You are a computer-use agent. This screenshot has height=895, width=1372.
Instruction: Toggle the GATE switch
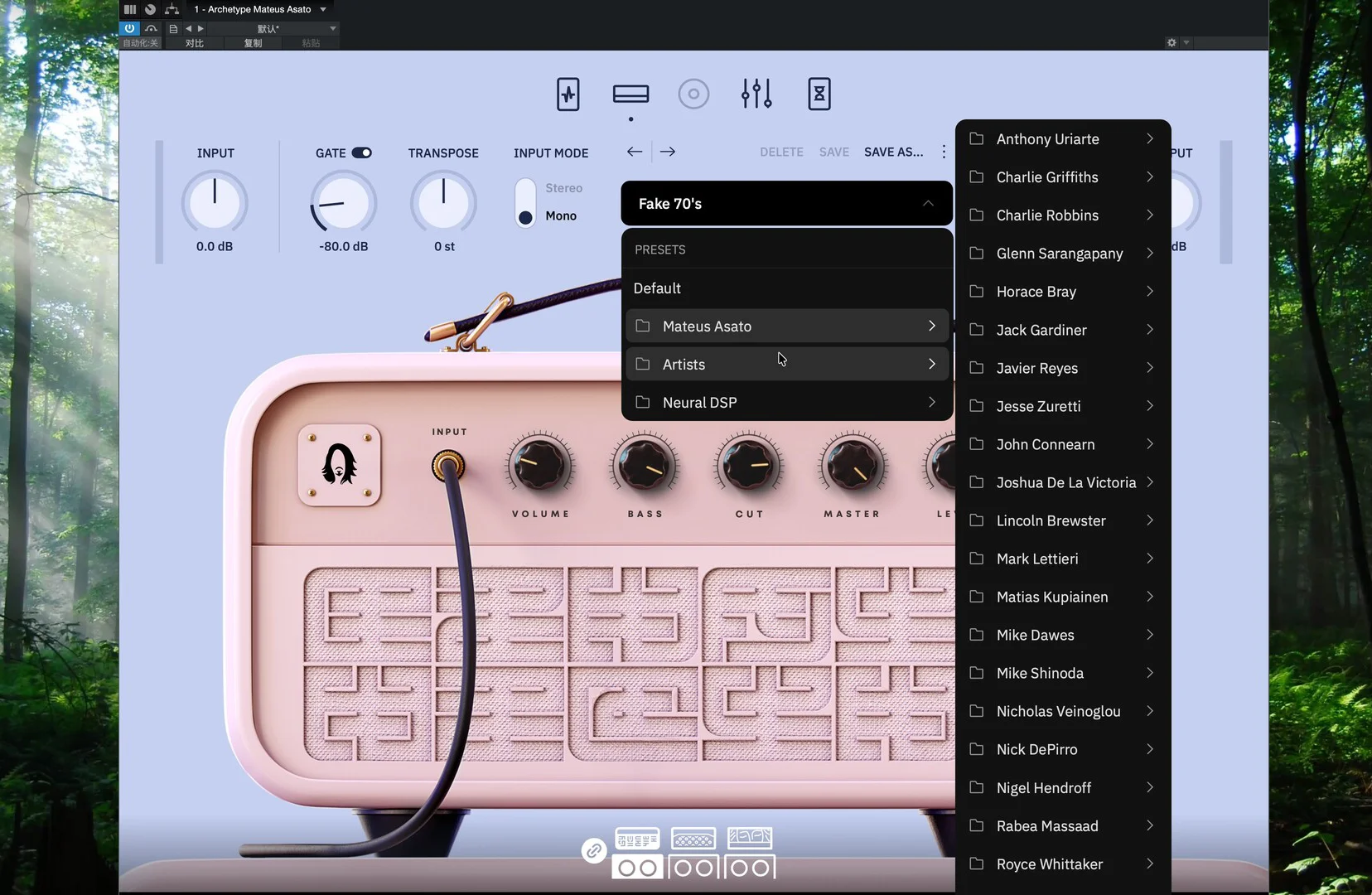[361, 152]
